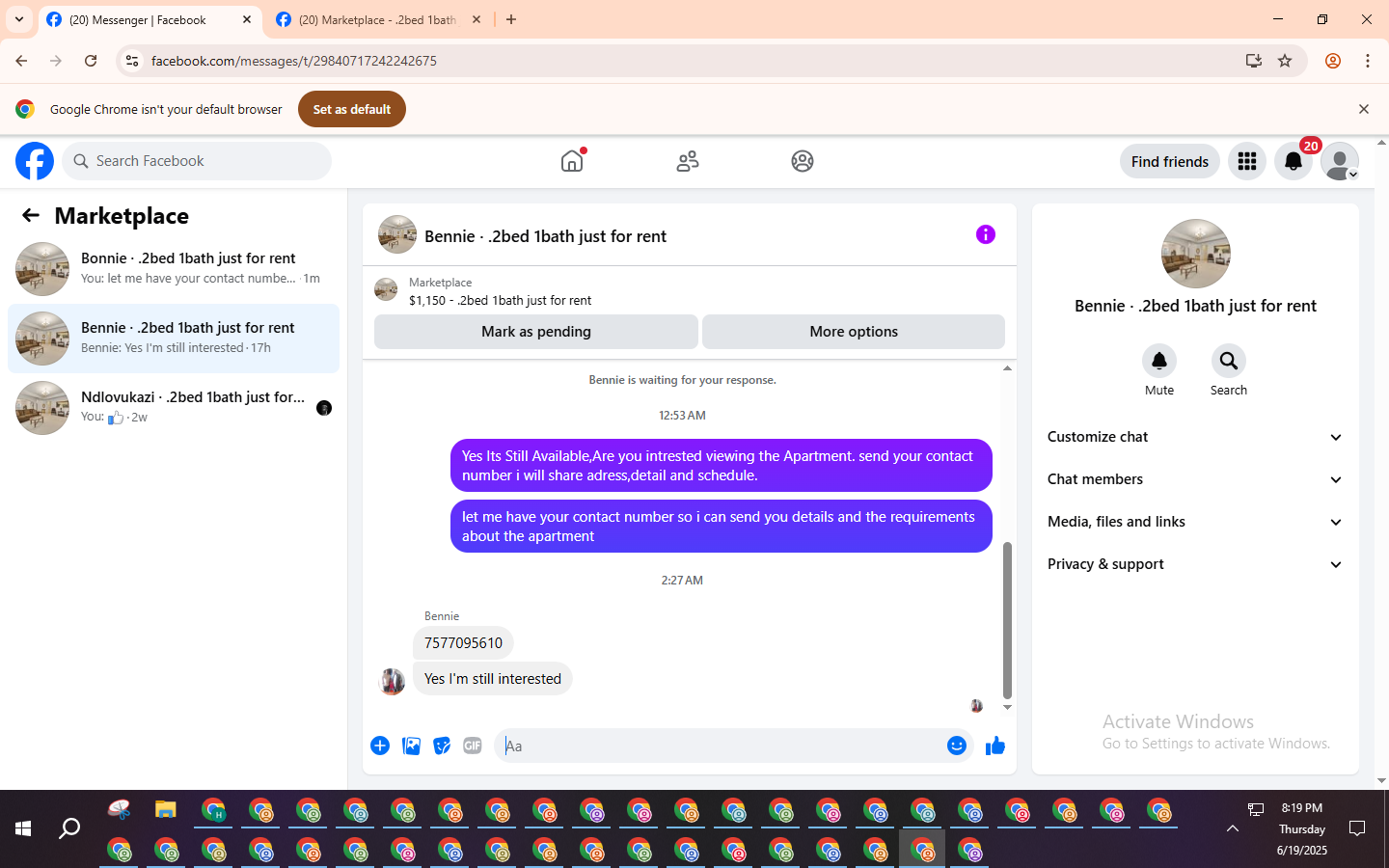Open the Groups icon in top navigation
Image resolution: width=1389 pixels, height=868 pixels.
[803, 161]
